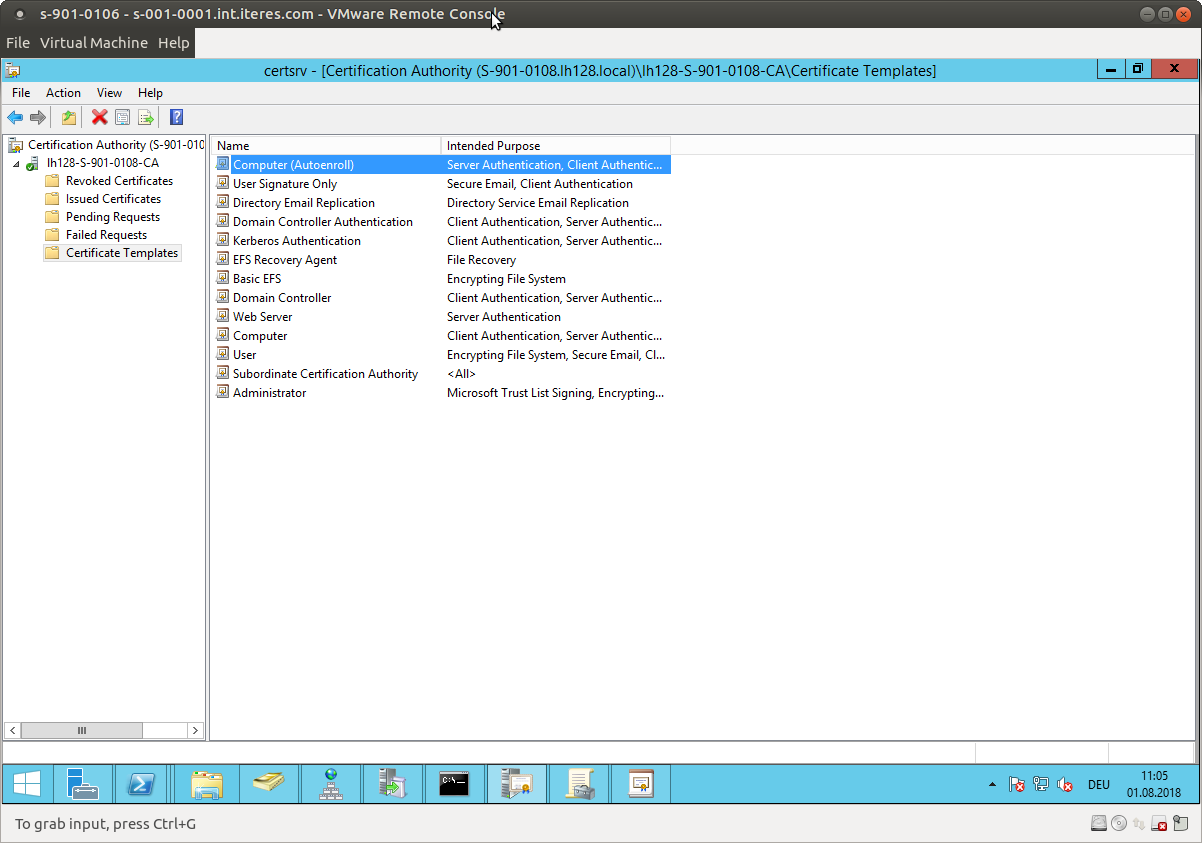The image size is (1202, 843).
Task: Click the VMware CD/DVD drive status icon
Action: 1119,824
